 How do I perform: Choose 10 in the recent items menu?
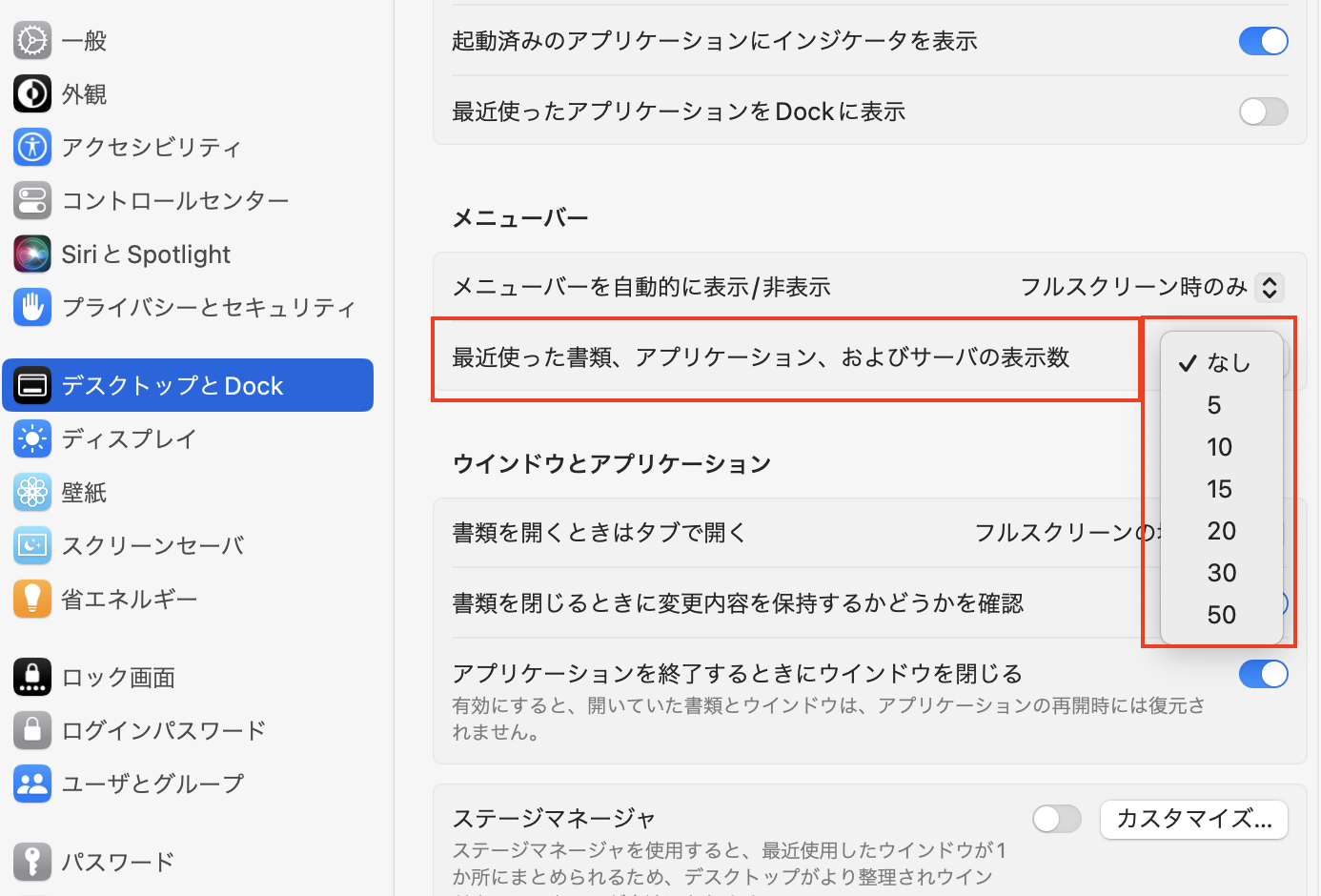(x=1219, y=447)
